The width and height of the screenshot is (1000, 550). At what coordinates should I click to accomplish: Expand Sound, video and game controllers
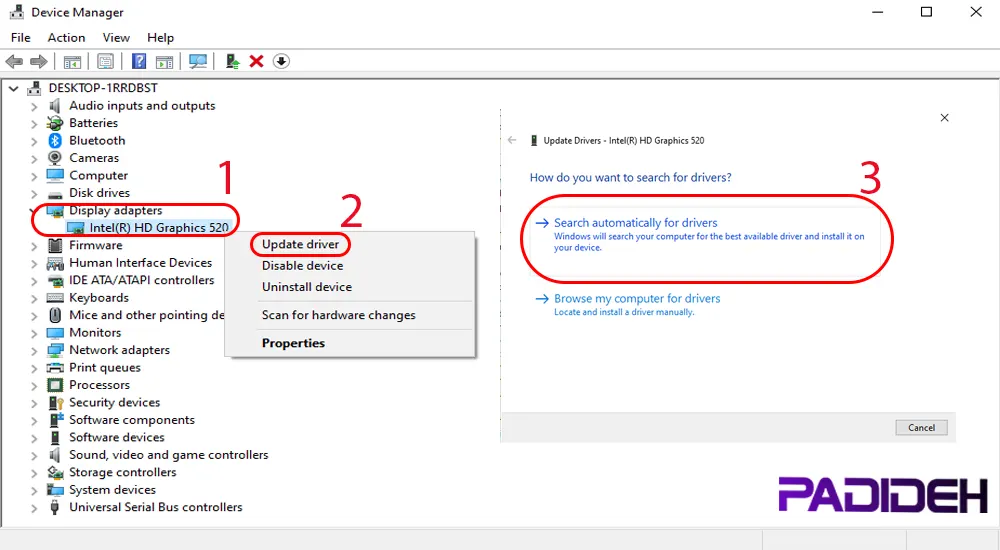pyautogui.click(x=34, y=455)
